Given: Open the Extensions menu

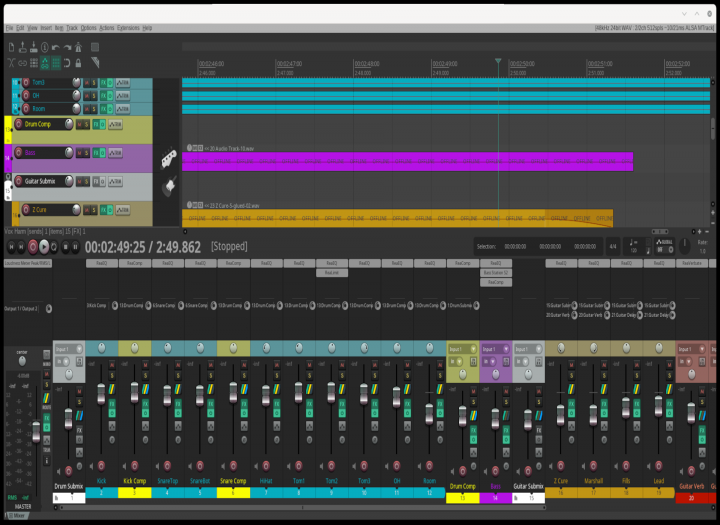Looking at the screenshot, I should pos(128,28).
